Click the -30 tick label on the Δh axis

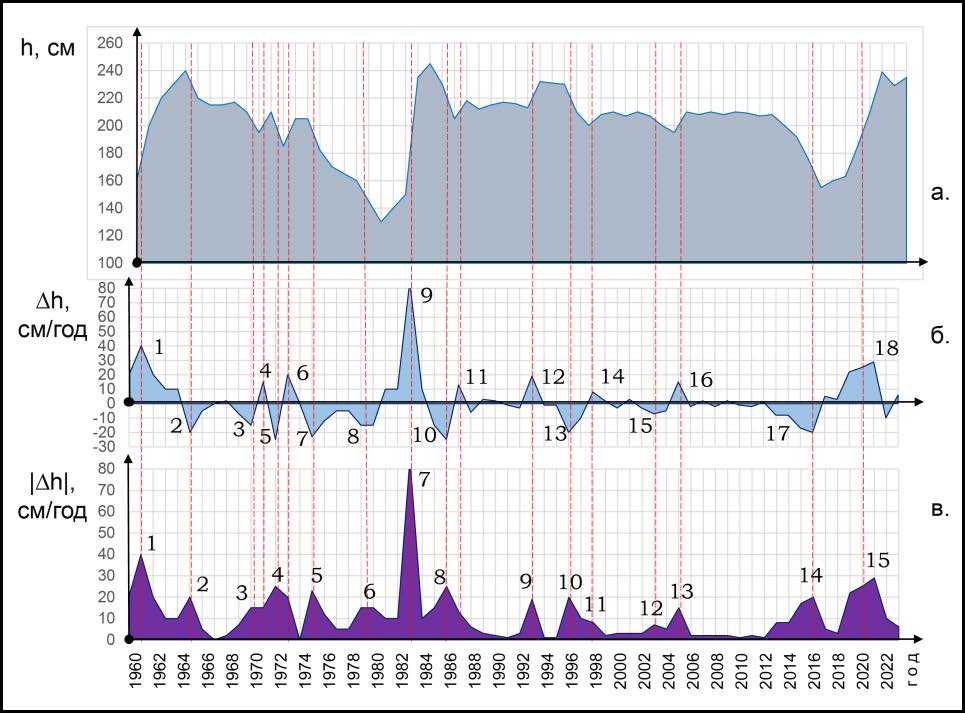[x=103, y=447]
